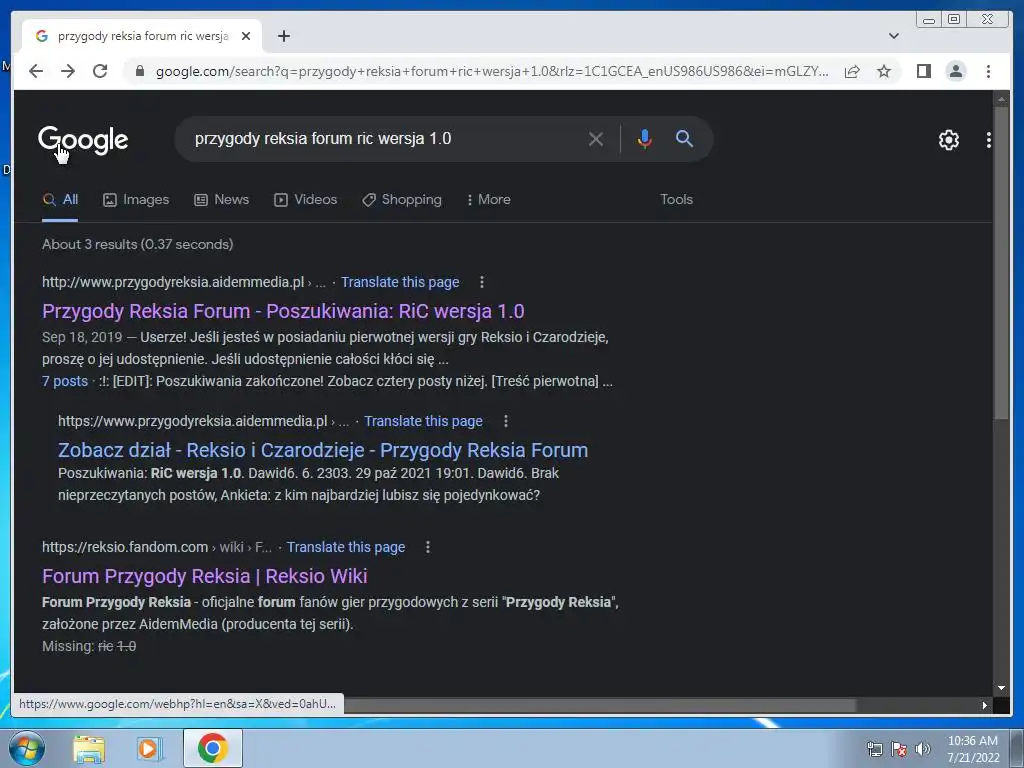This screenshot has width=1024, height=768.
Task: Bookmark this page with the star icon
Action: 884,71
